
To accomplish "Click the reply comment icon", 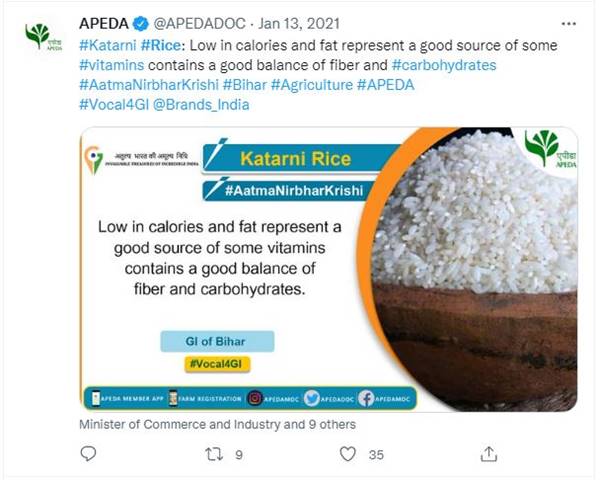I will pyautogui.click(x=88, y=454).
